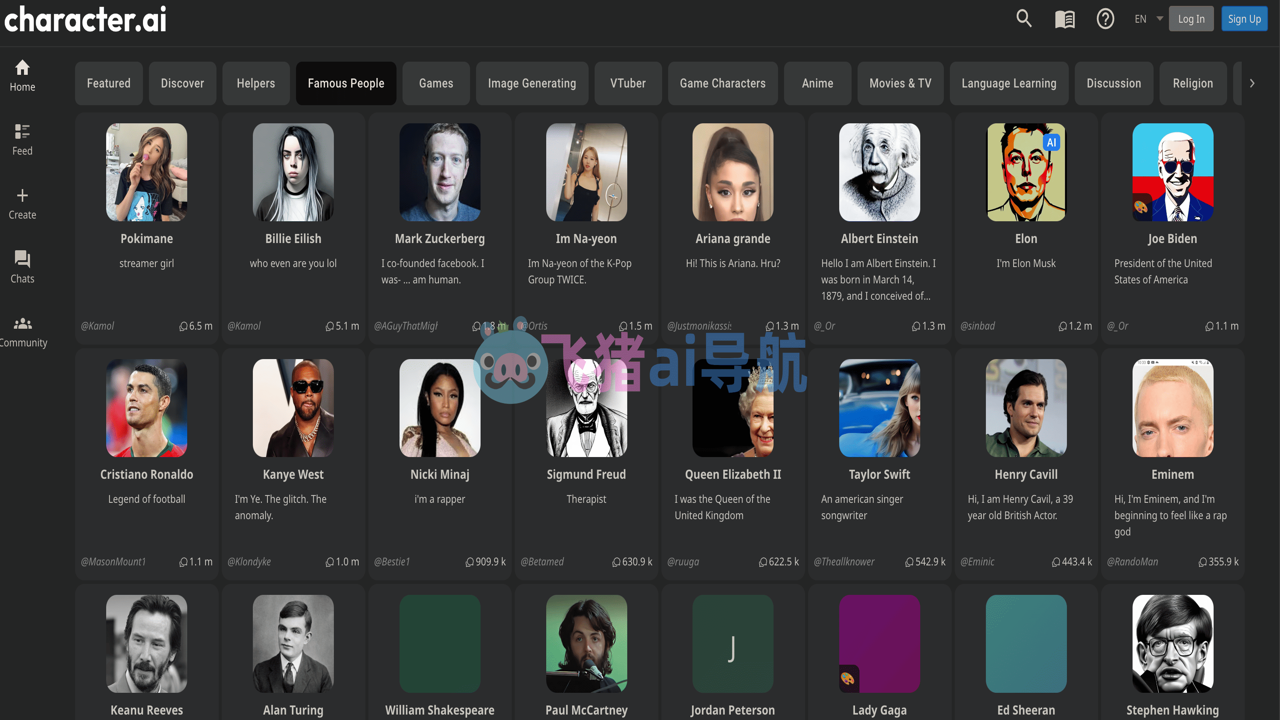
Task: Click the name "Alan Turing"
Action: pyautogui.click(x=293, y=710)
